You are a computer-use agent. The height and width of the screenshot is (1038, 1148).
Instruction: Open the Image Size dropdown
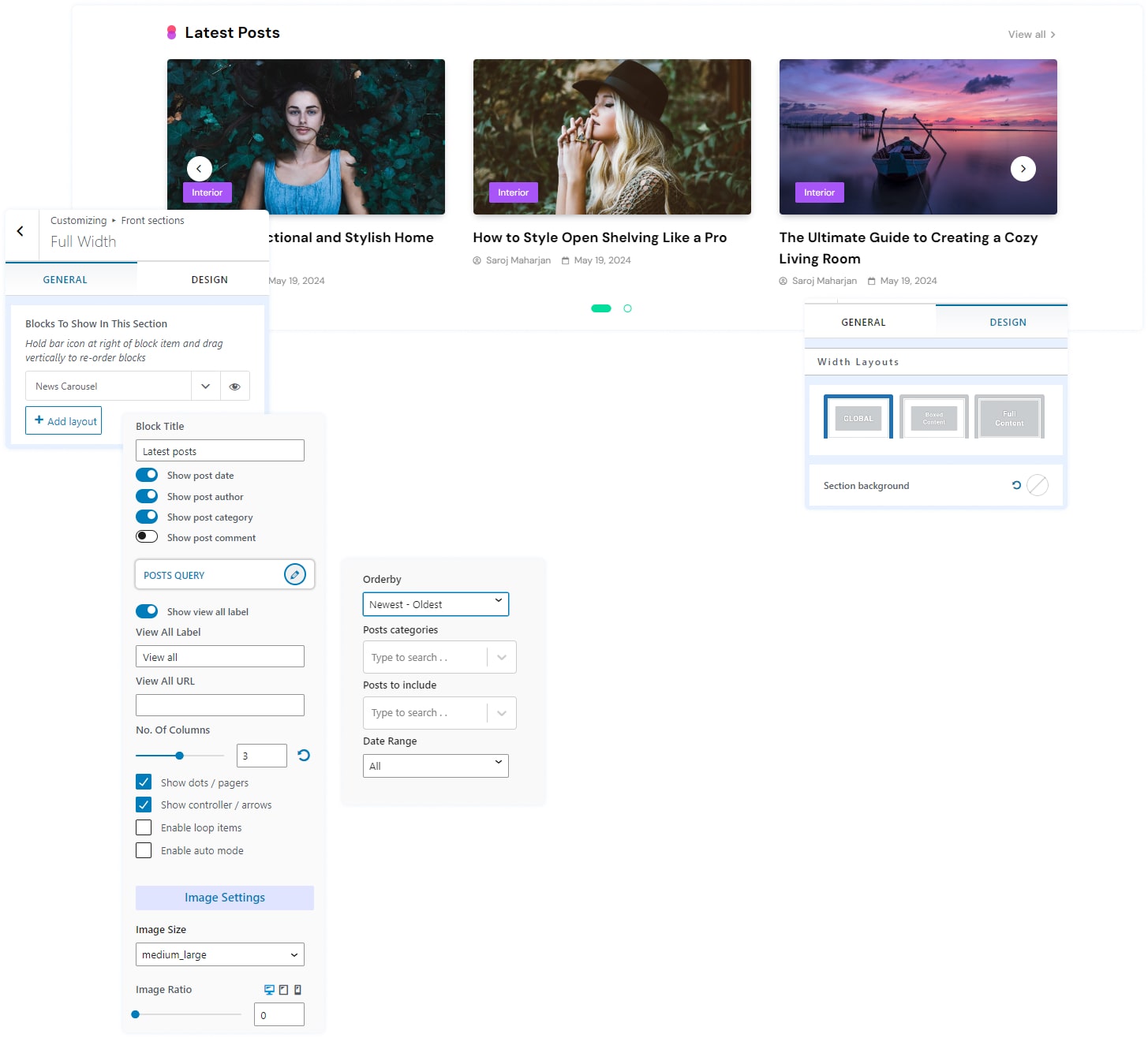[x=219, y=954]
